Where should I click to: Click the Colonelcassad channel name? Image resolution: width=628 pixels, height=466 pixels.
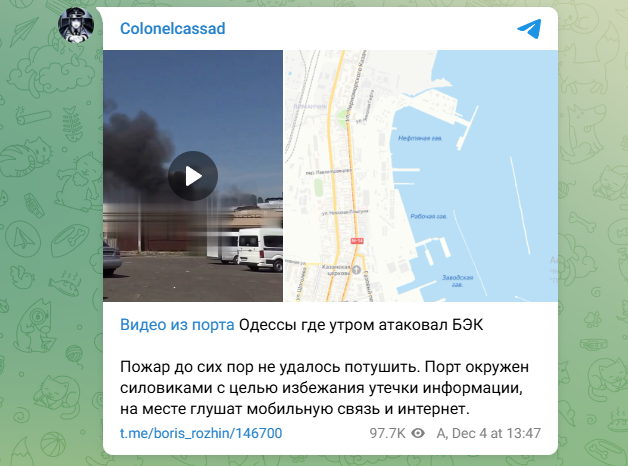173,28
